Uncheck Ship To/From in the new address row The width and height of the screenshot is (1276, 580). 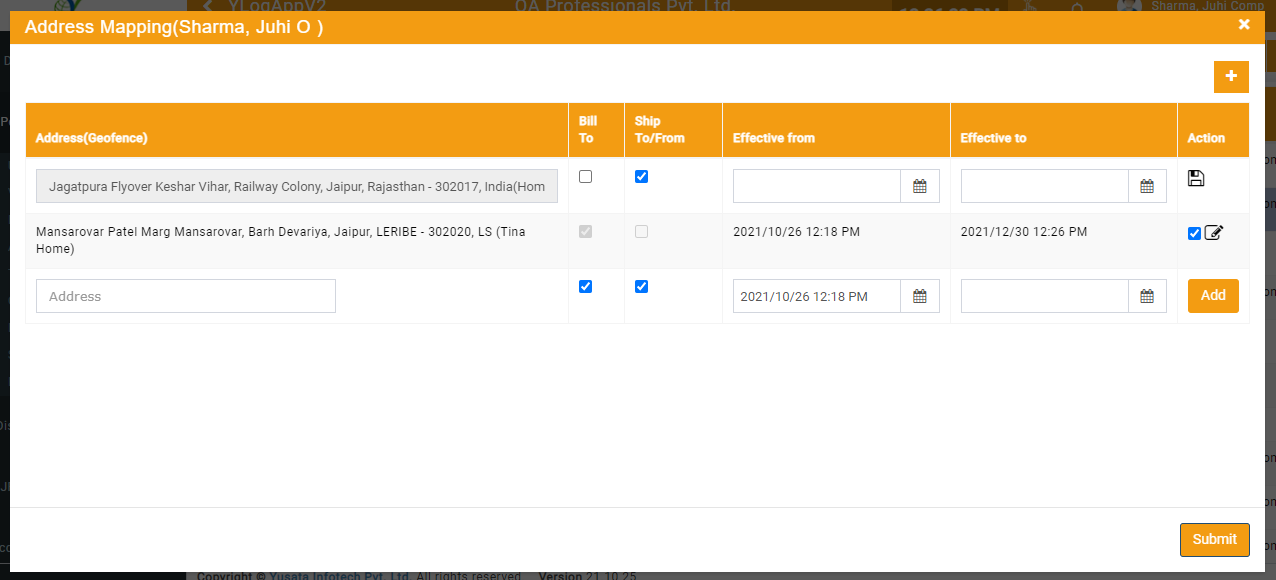click(x=642, y=286)
